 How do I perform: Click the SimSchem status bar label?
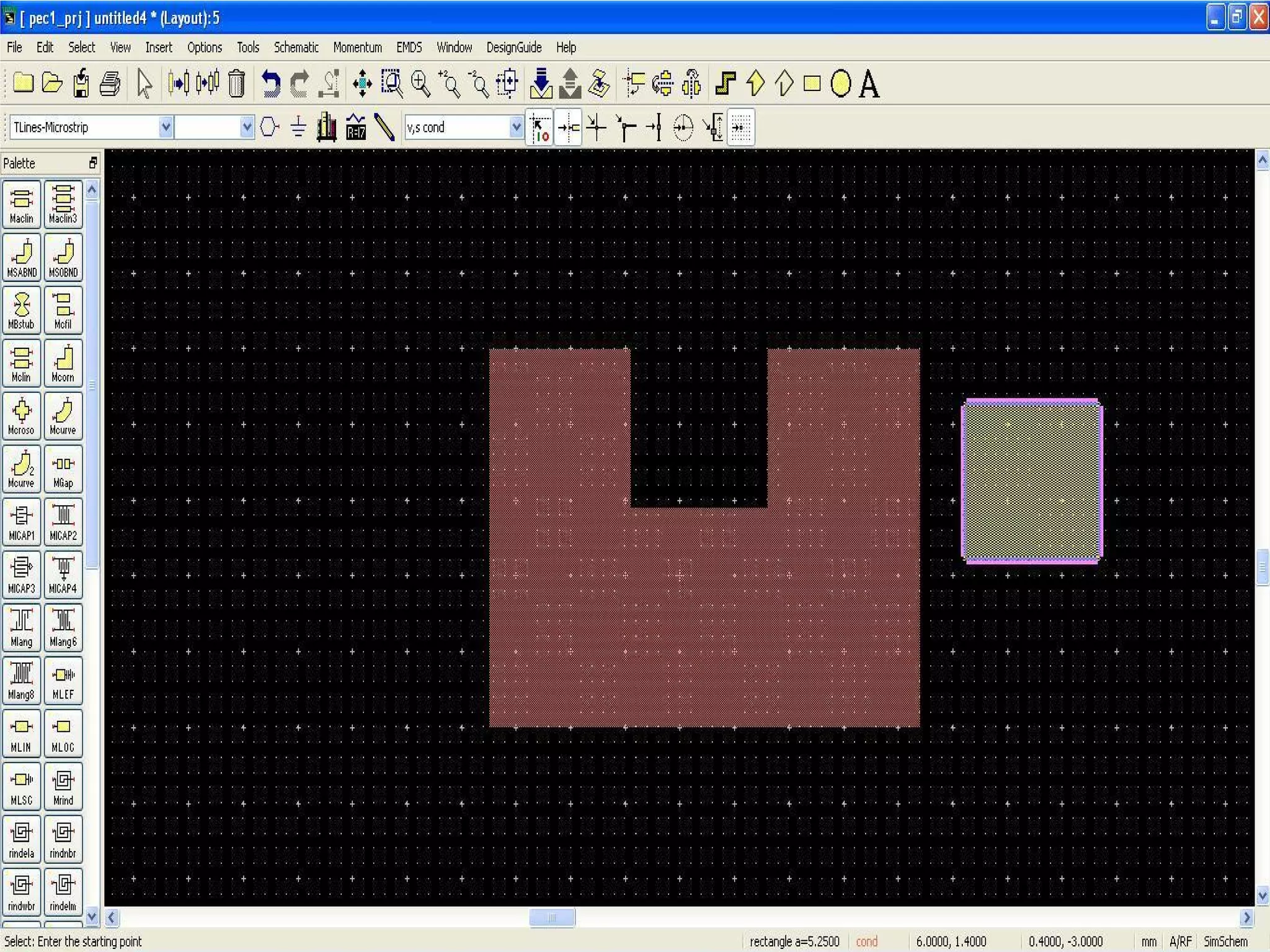(x=1225, y=941)
